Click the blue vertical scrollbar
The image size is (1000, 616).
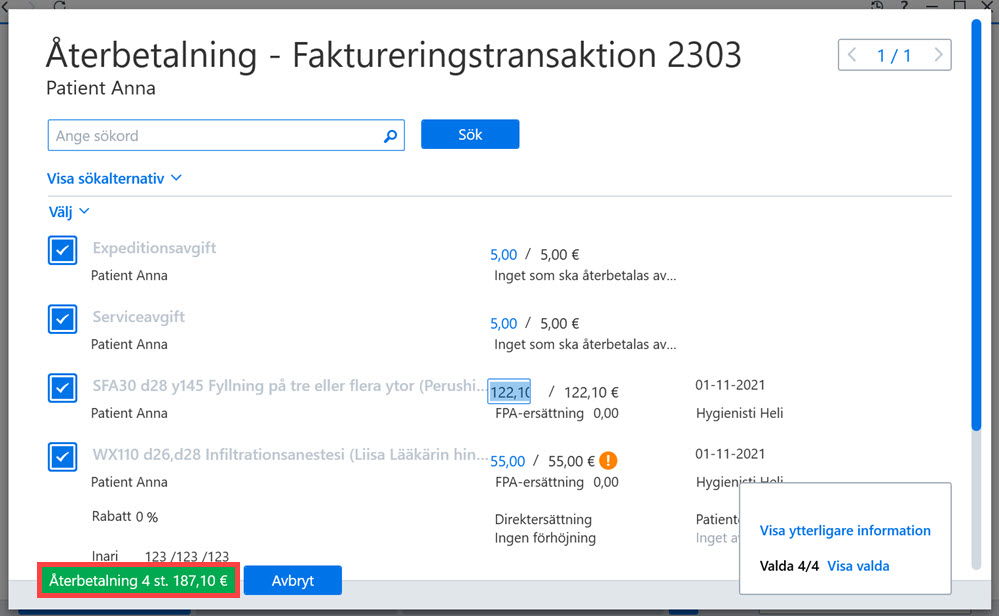point(976,224)
